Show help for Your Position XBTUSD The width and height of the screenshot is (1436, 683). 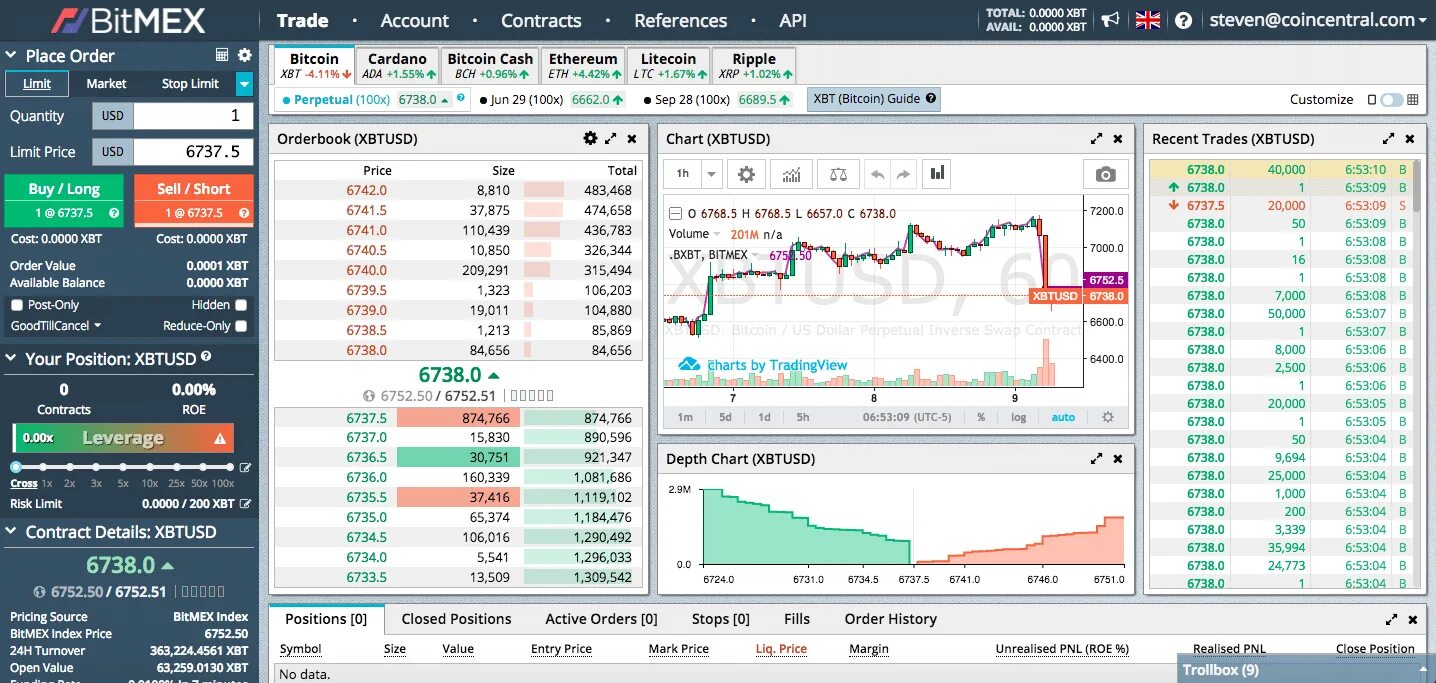[206, 356]
